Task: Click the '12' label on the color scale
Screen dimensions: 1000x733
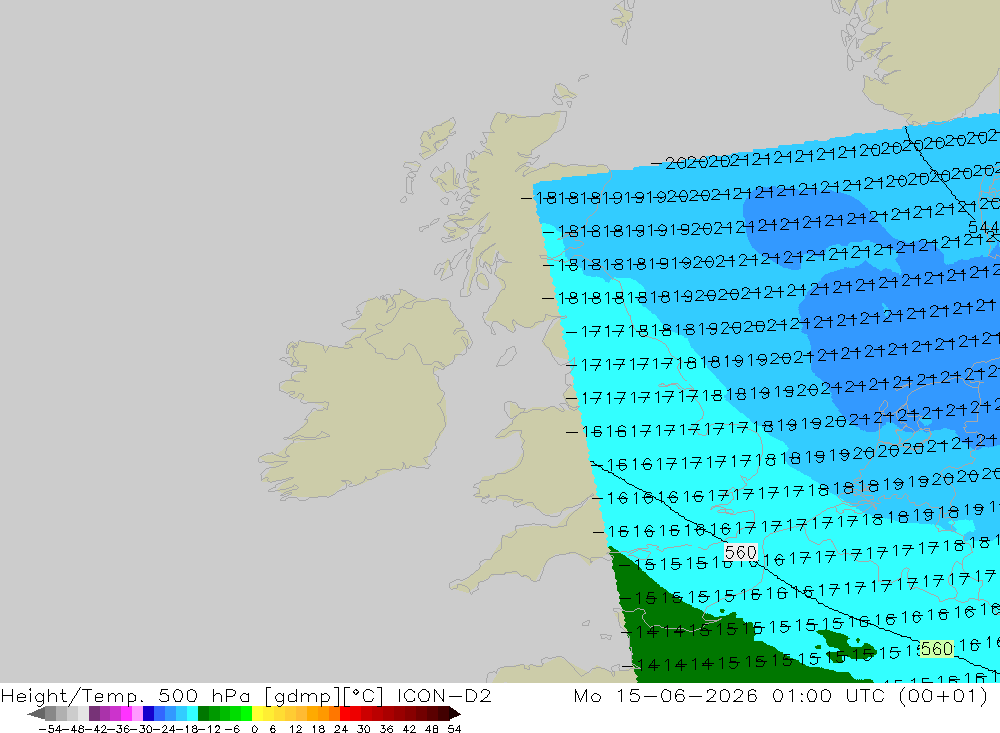Action: pos(295,729)
